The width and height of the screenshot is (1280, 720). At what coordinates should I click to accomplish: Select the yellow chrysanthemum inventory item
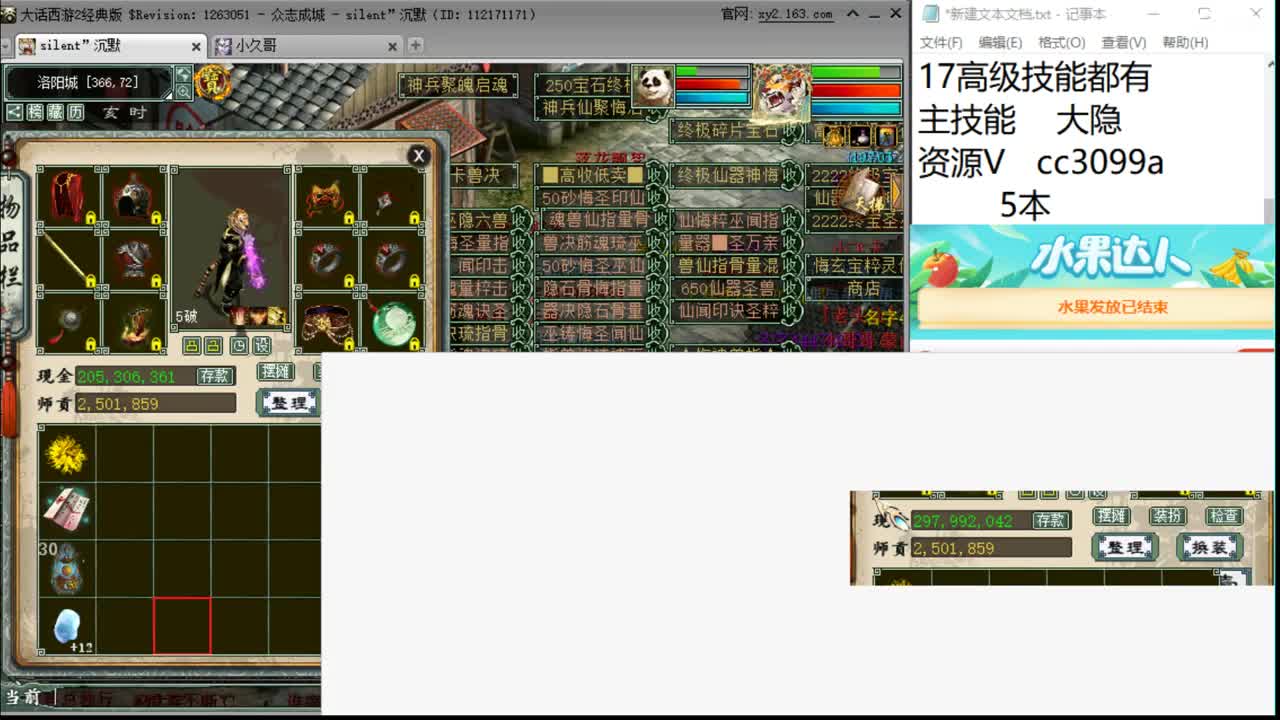point(67,454)
